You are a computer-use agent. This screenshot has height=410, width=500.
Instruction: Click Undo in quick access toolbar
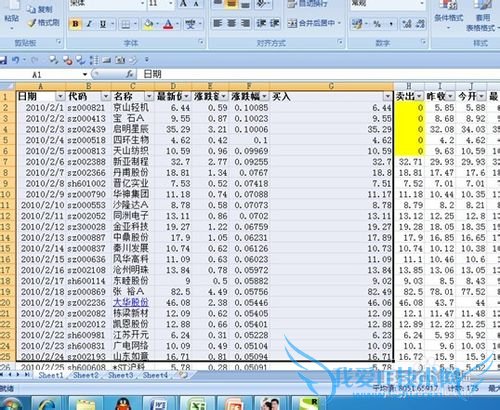[x=15, y=60]
